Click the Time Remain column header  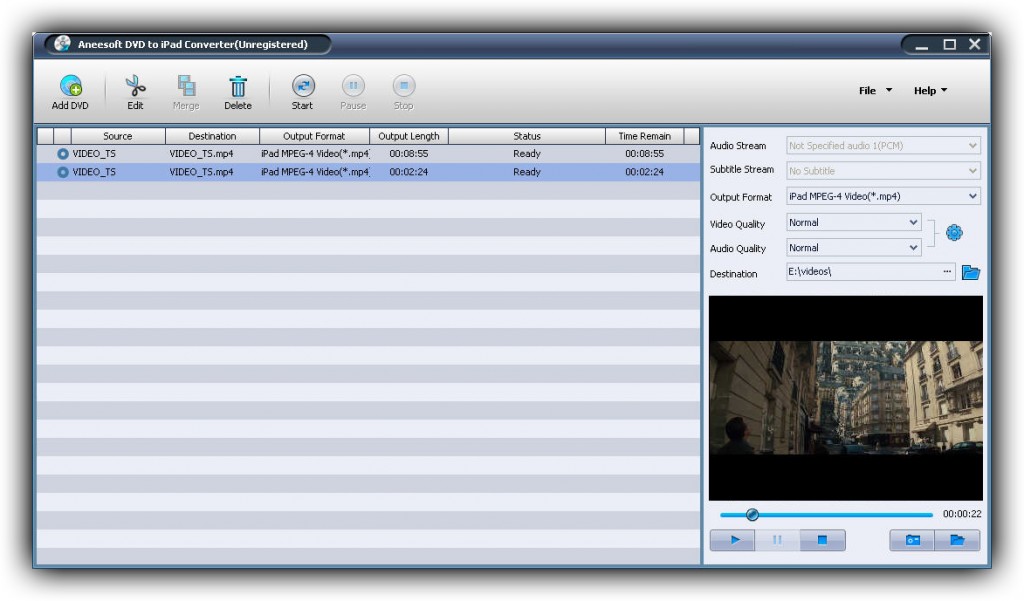pyautogui.click(x=644, y=136)
